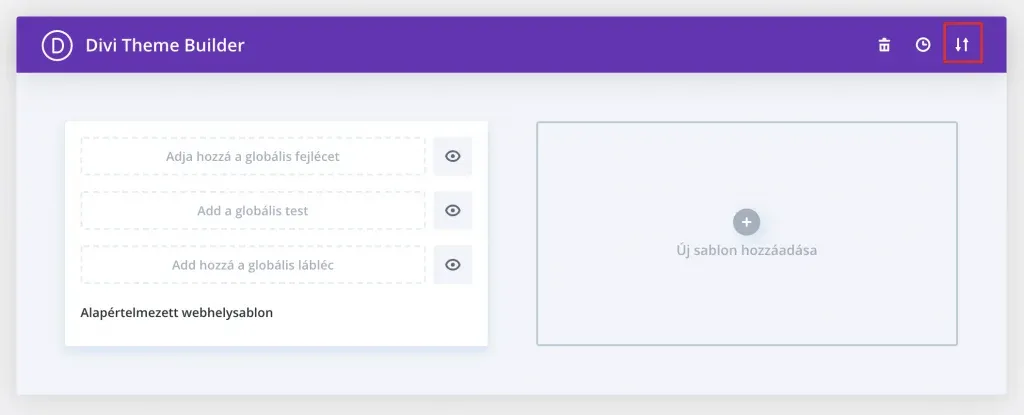Click dashed border of global header slot

(x=253, y=138)
